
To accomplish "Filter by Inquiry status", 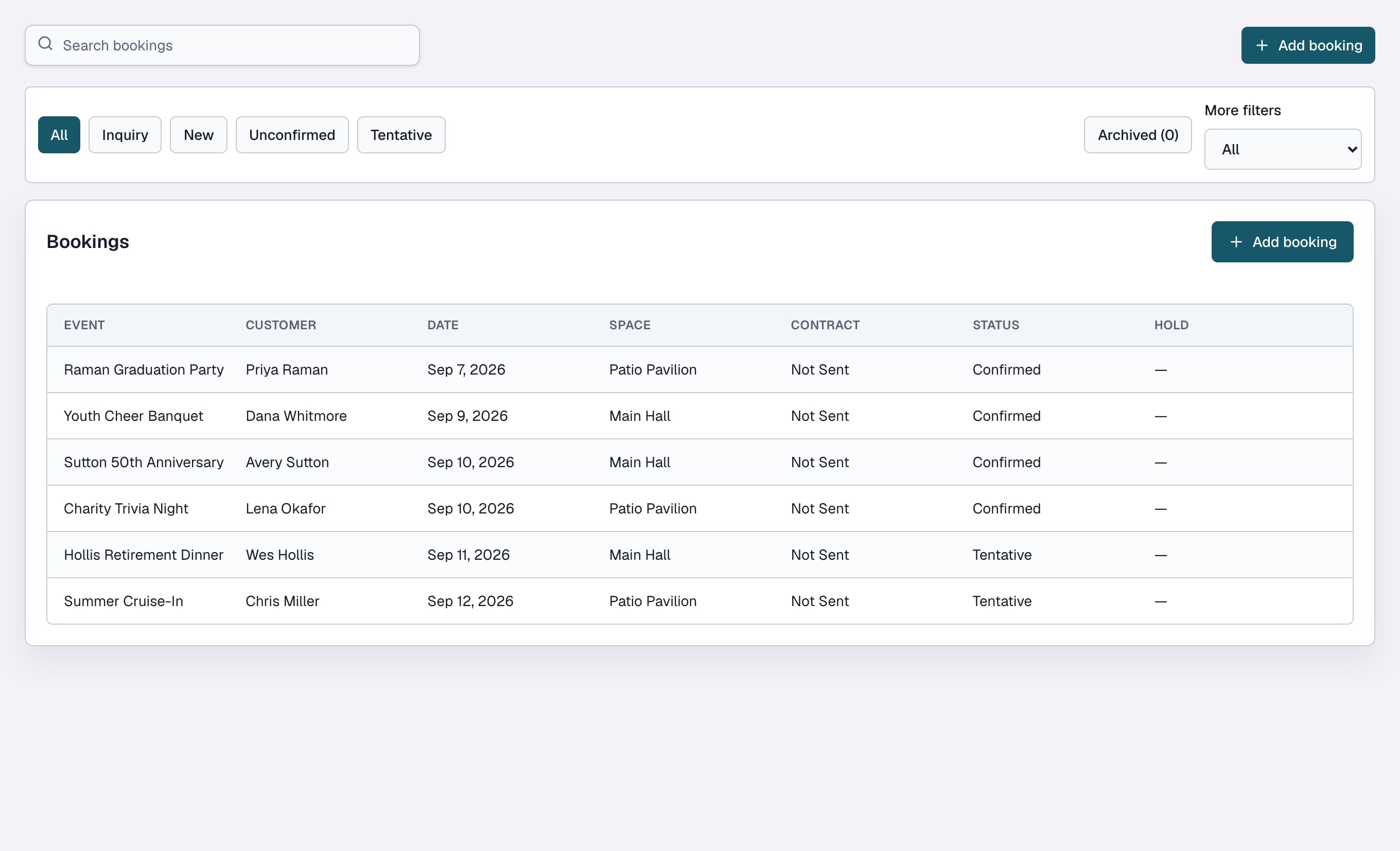I will pos(125,135).
